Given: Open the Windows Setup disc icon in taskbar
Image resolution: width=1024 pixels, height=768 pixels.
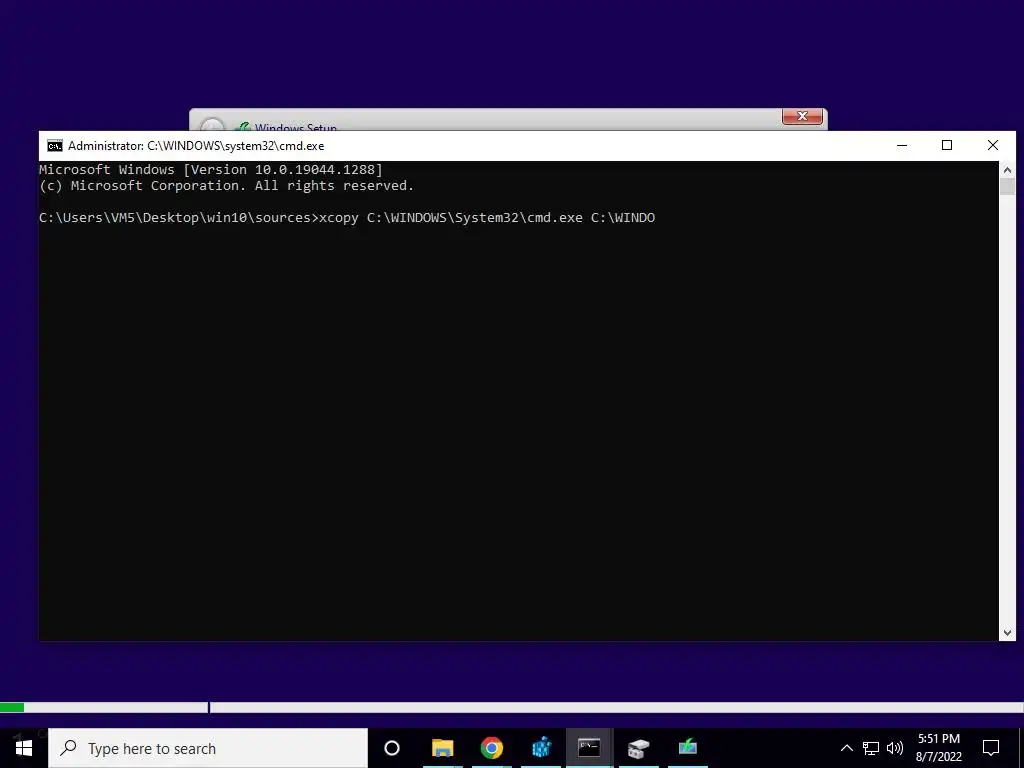Looking at the screenshot, I should [638, 748].
